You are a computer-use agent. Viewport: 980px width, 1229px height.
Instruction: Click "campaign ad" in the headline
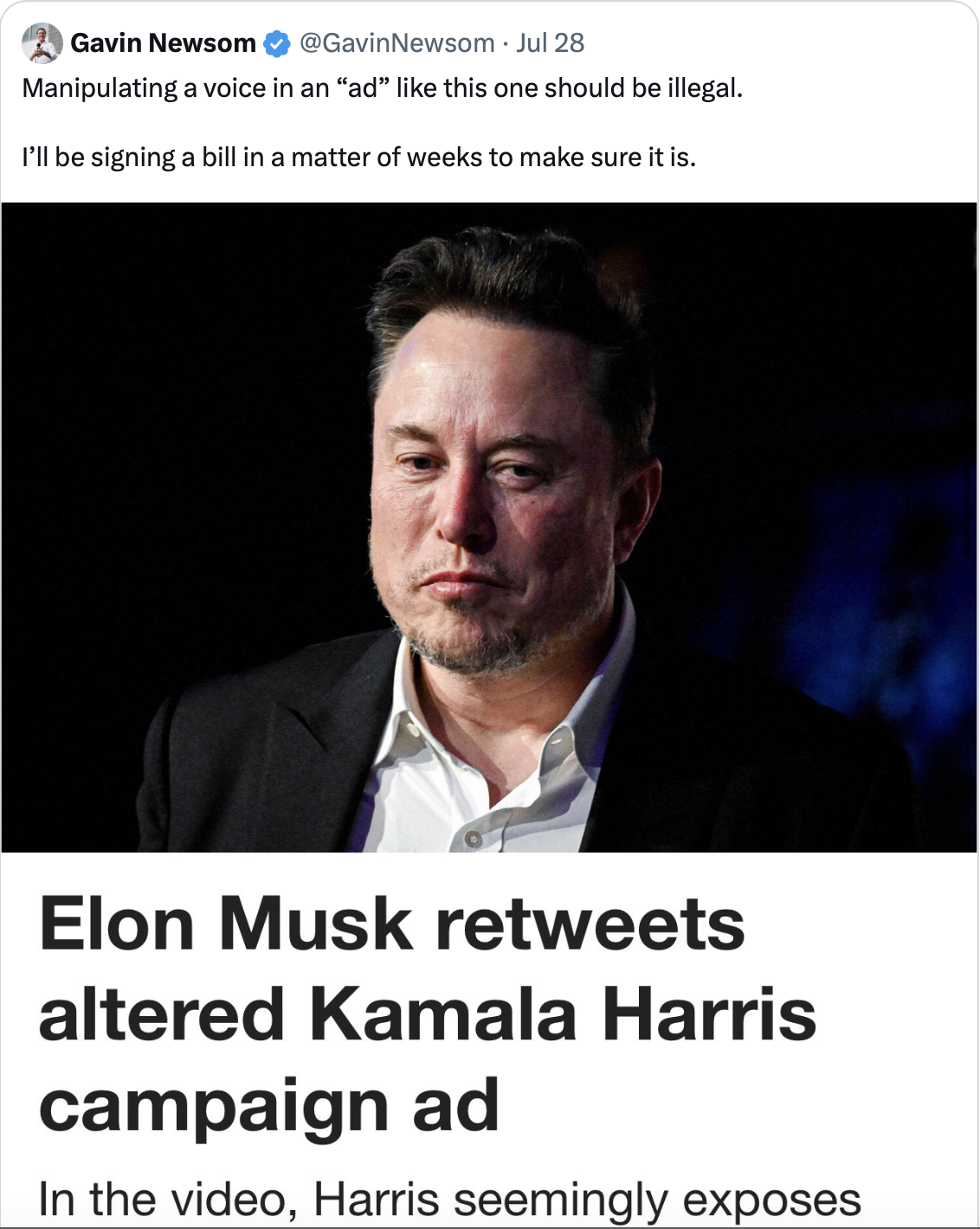(268, 1105)
